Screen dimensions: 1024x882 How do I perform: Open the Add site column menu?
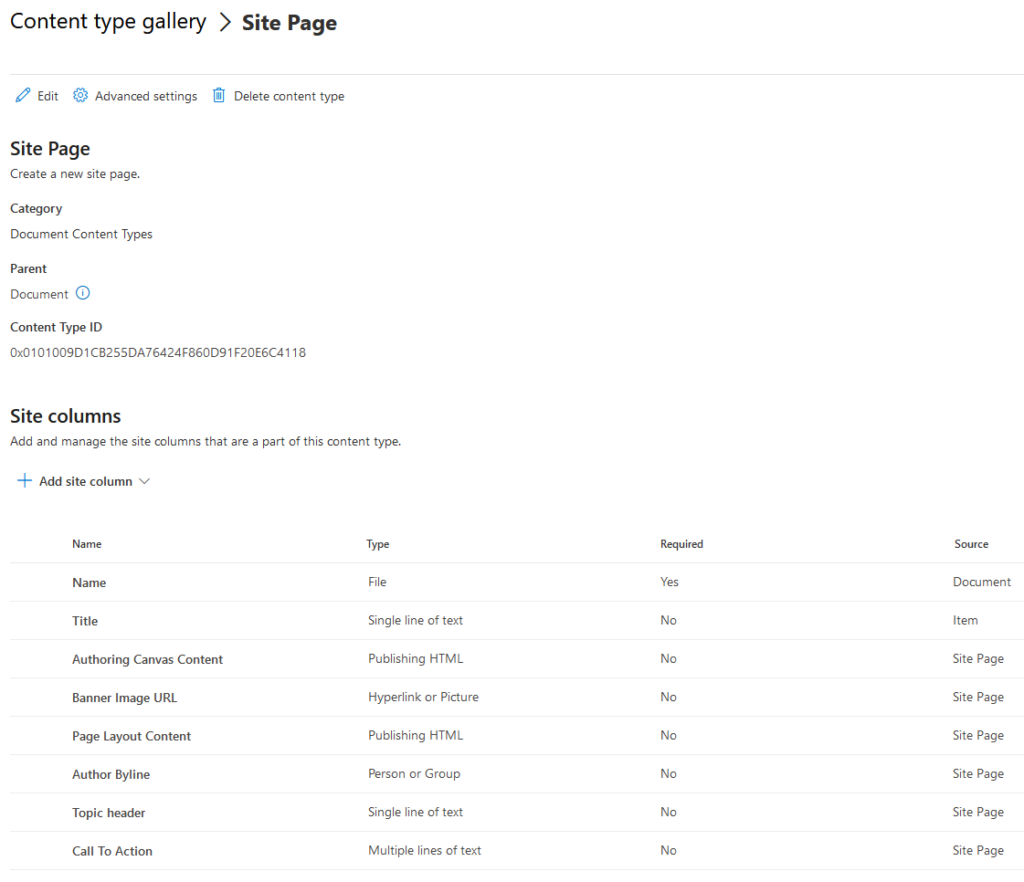tap(85, 481)
